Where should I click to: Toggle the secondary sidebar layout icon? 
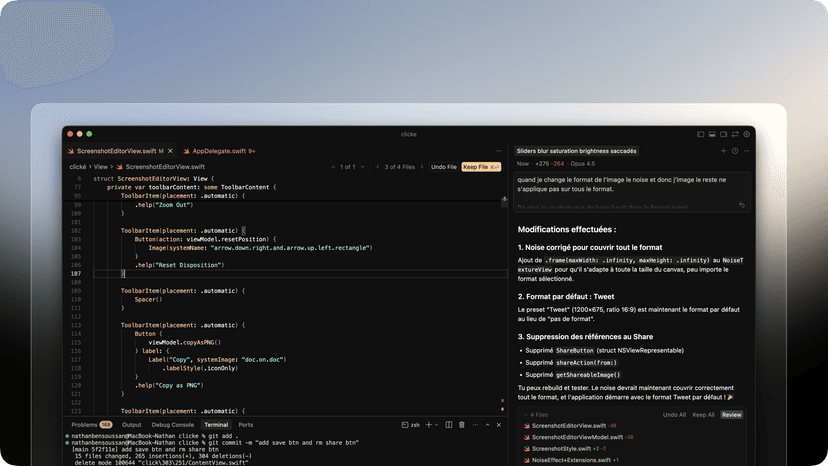pyautogui.click(x=723, y=134)
